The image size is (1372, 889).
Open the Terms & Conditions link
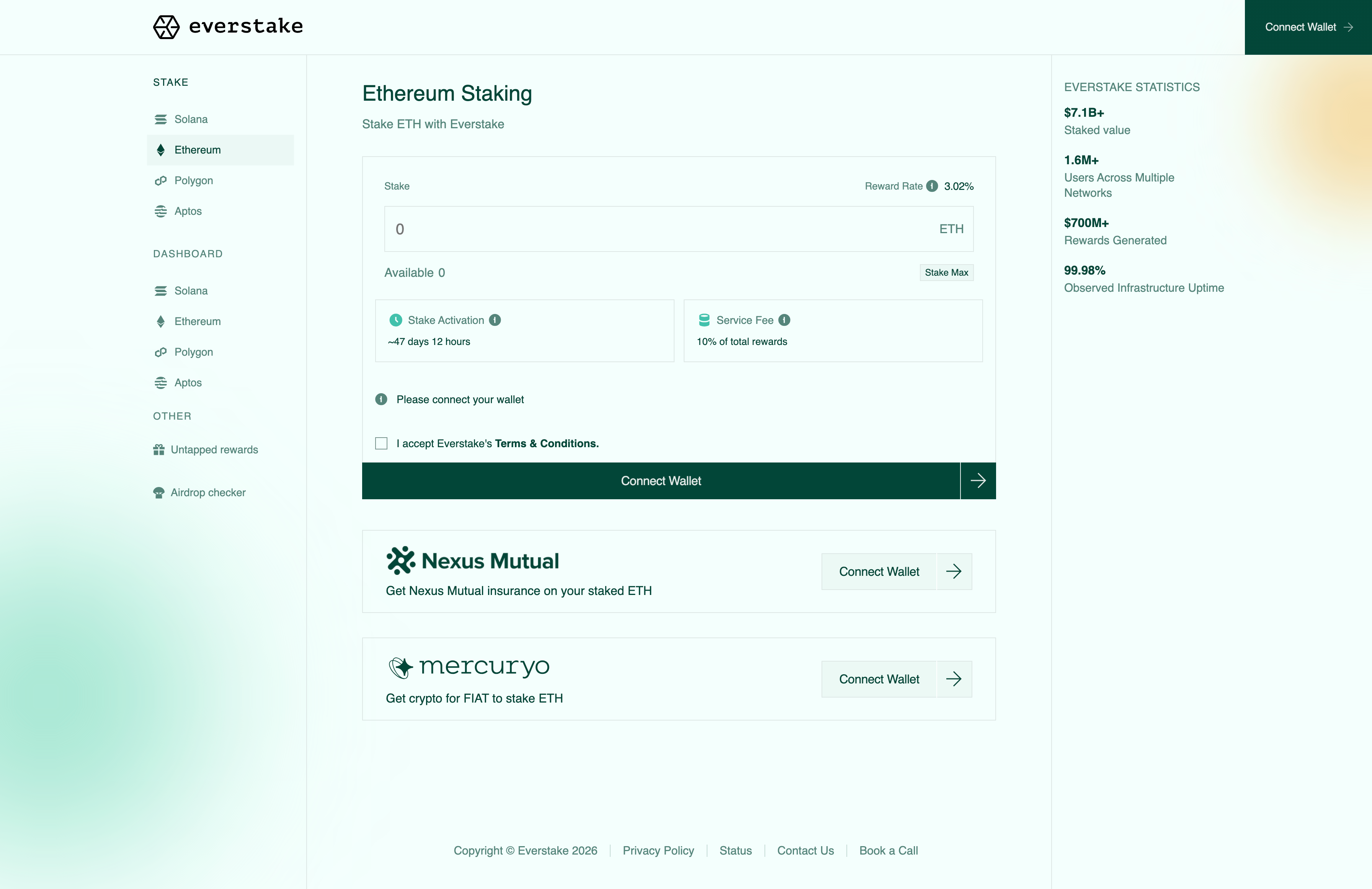[547, 443]
